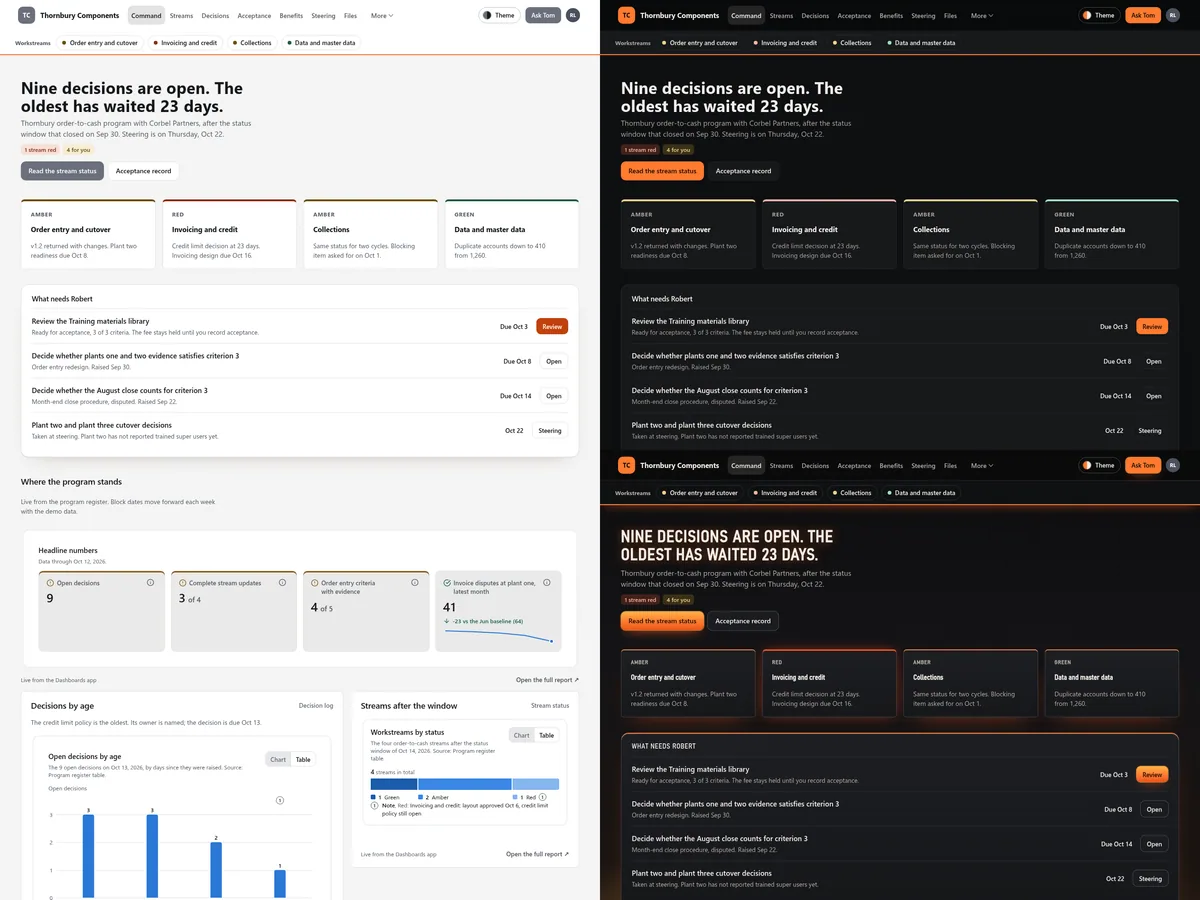The image size is (1200, 900).
Task: Toggle Theme in the light view
Action: click(499, 15)
